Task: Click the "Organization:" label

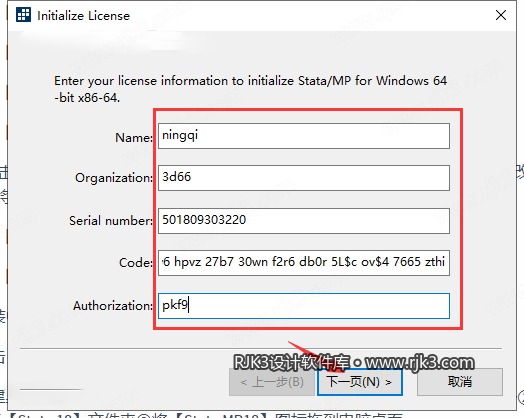Action: click(x=114, y=178)
